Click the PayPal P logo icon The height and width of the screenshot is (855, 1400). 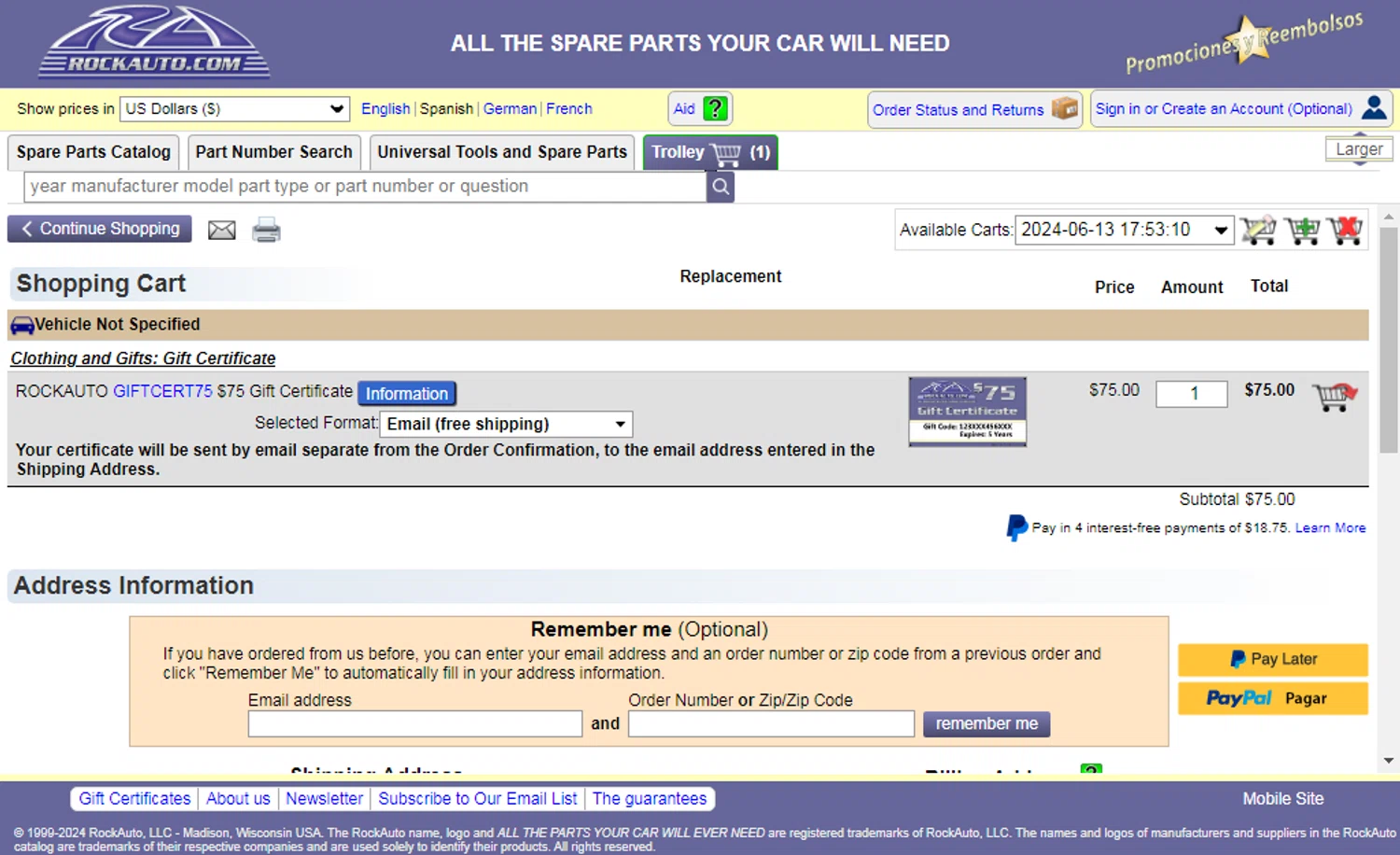click(1017, 528)
